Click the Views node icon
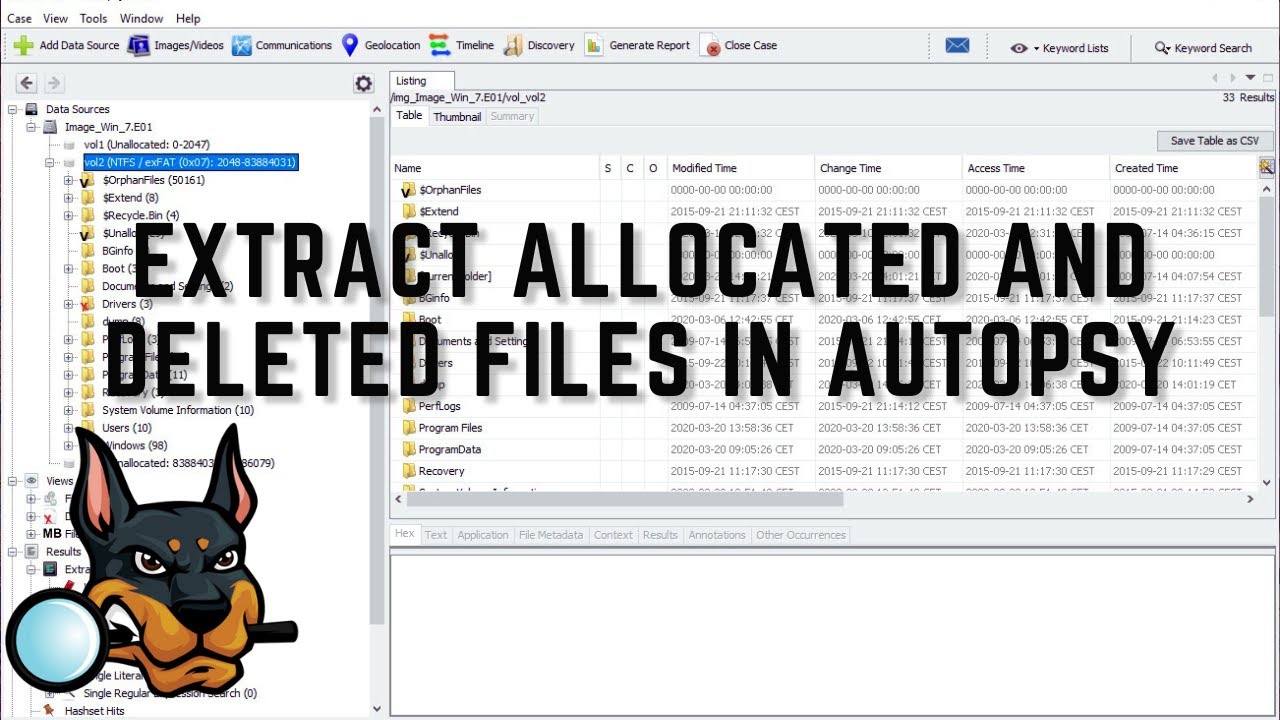The height and width of the screenshot is (720, 1280). click(x=31, y=481)
